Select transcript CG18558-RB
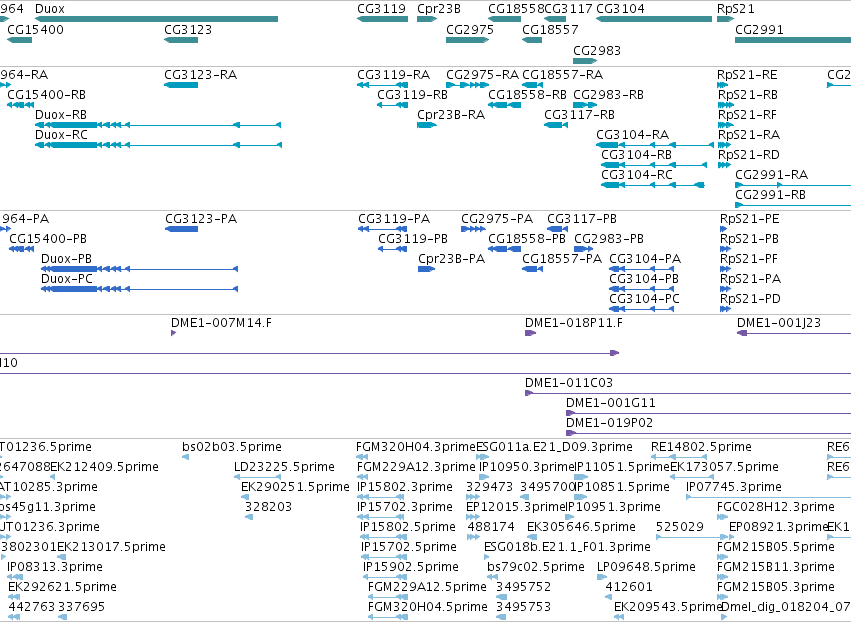851x622 pixels. (527, 94)
